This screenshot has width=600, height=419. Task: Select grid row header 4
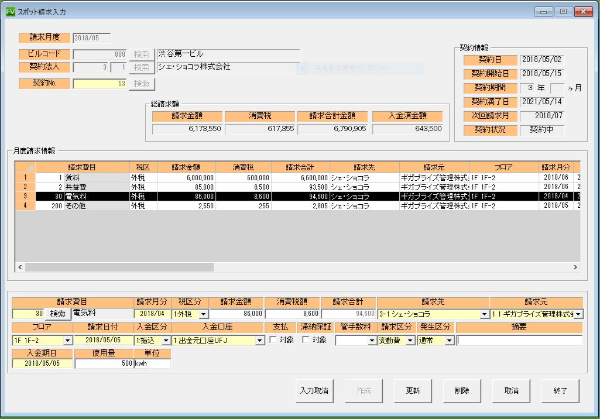coord(25,205)
